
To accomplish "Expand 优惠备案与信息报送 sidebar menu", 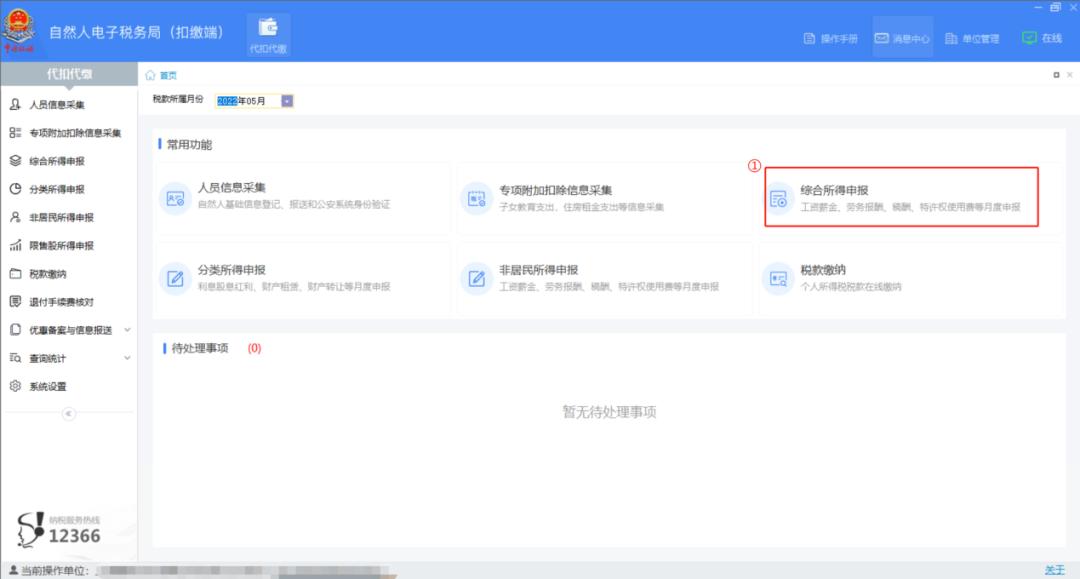I will click(126, 330).
